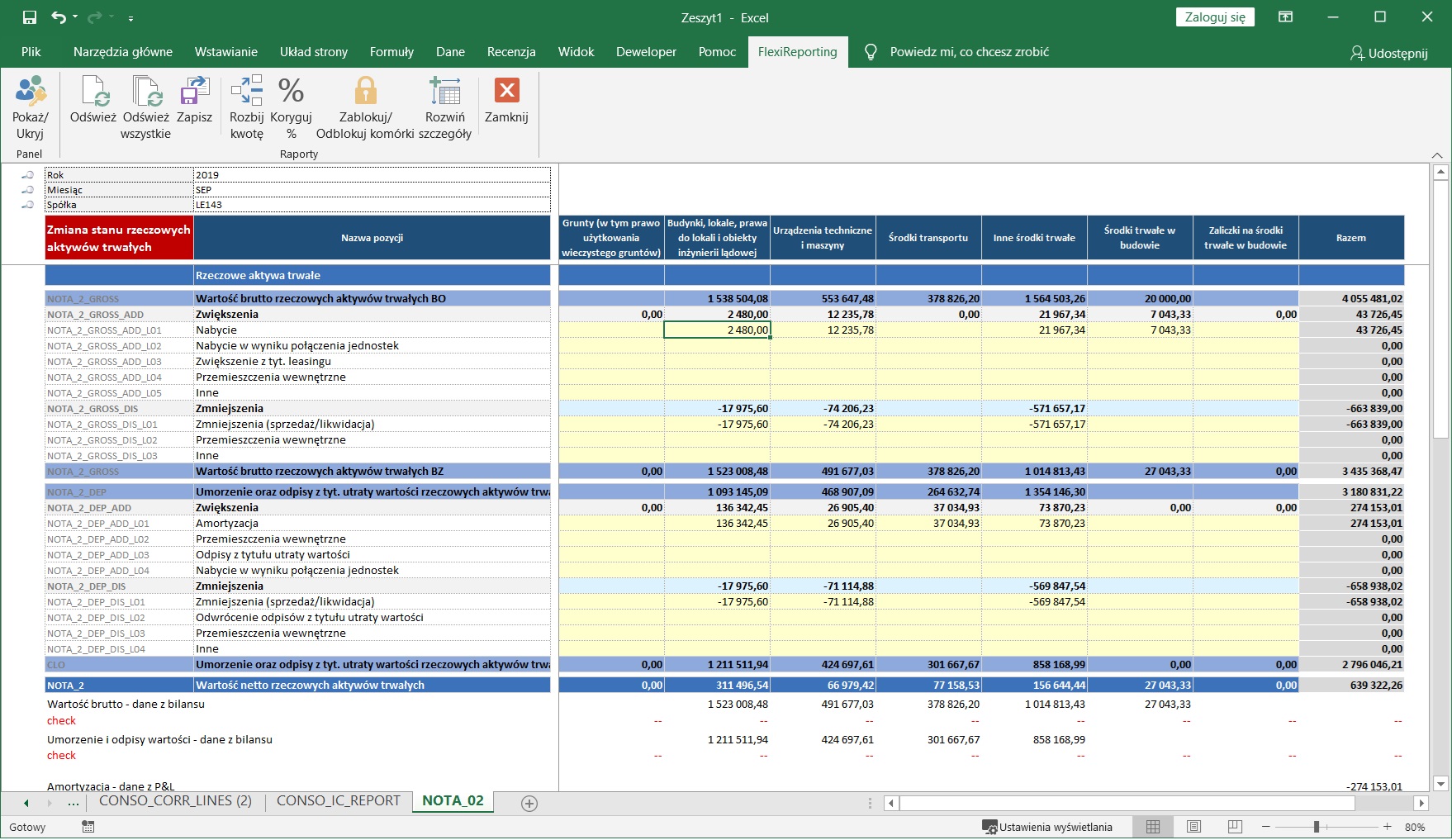Screen dimensions: 1452x840
Task: Click the Zaloguj się button
Action: 1215,17
